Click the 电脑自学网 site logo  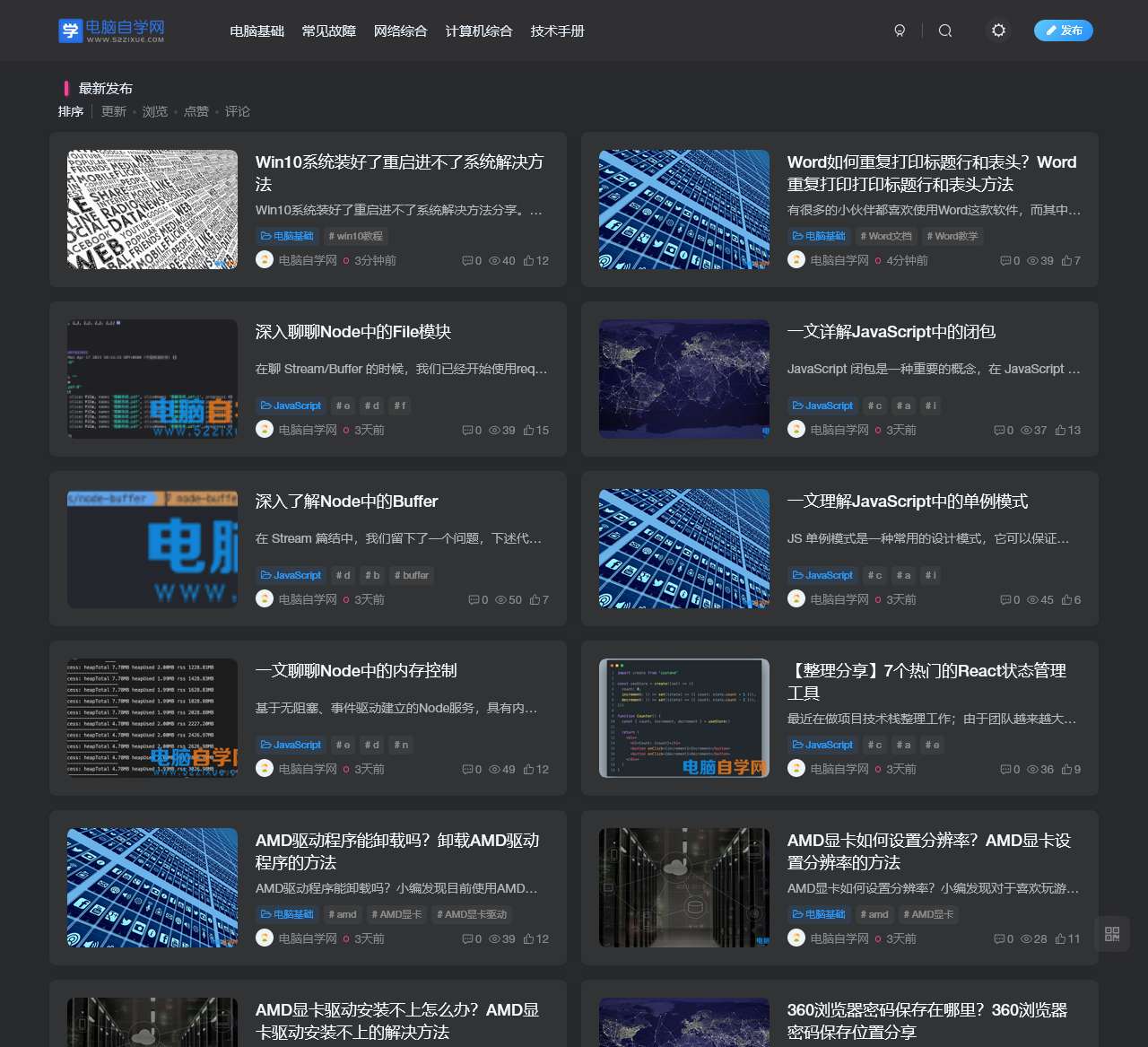click(x=111, y=31)
